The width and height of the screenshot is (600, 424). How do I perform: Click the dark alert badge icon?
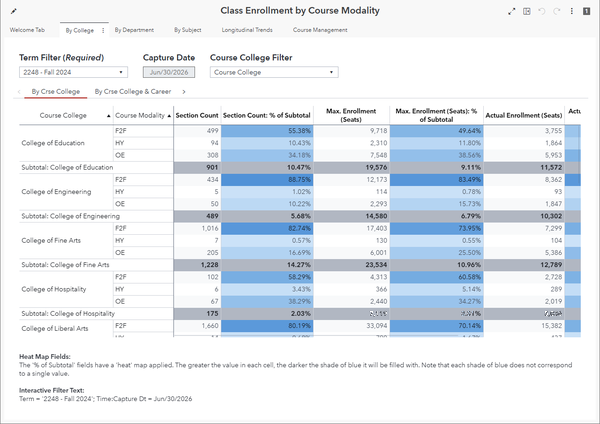coord(586,11)
